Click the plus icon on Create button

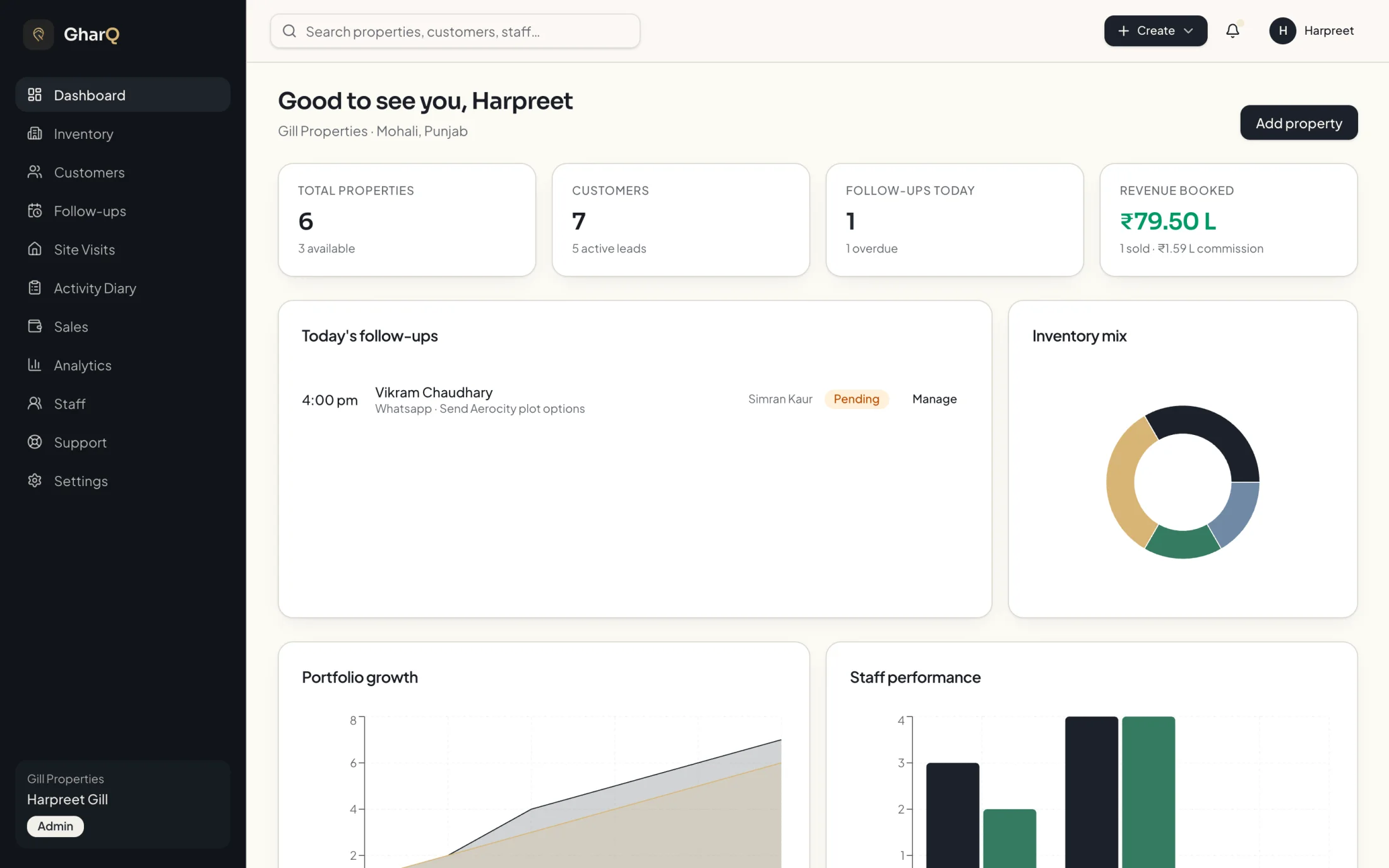point(1123,30)
